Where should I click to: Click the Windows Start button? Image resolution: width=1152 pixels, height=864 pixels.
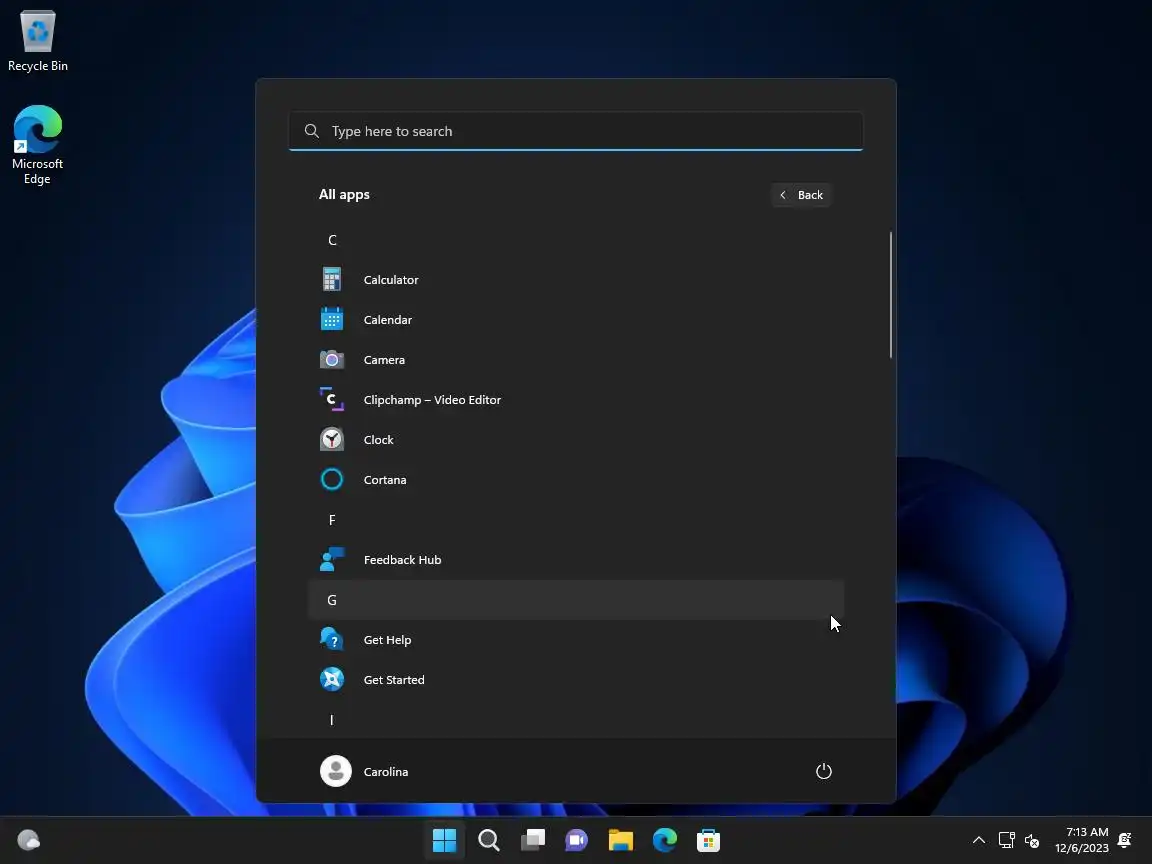[444, 840]
